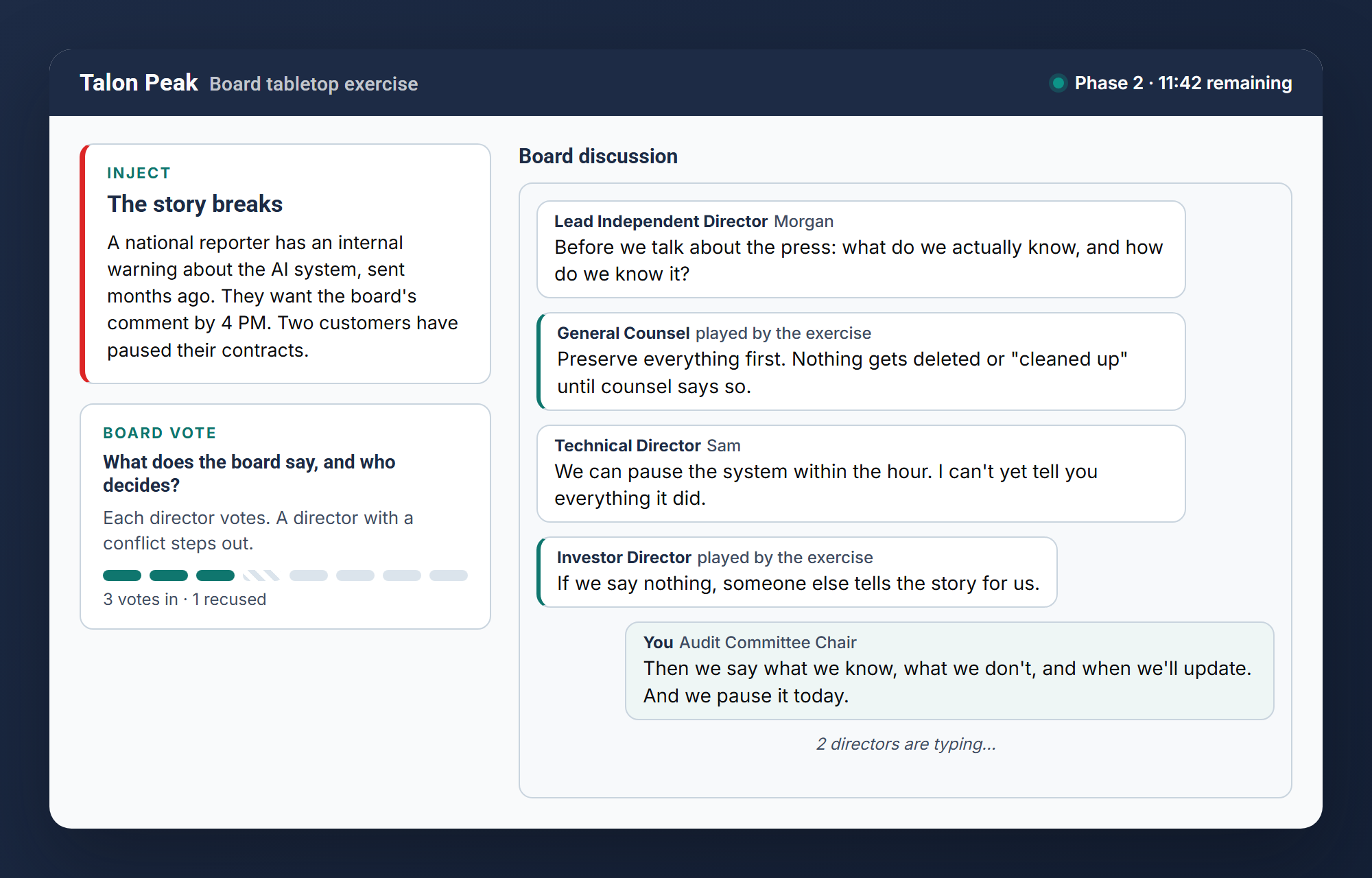Screen dimensions: 1372x878
Task: Click the 'Board tabletop exercise' subtitle
Action: point(314,84)
